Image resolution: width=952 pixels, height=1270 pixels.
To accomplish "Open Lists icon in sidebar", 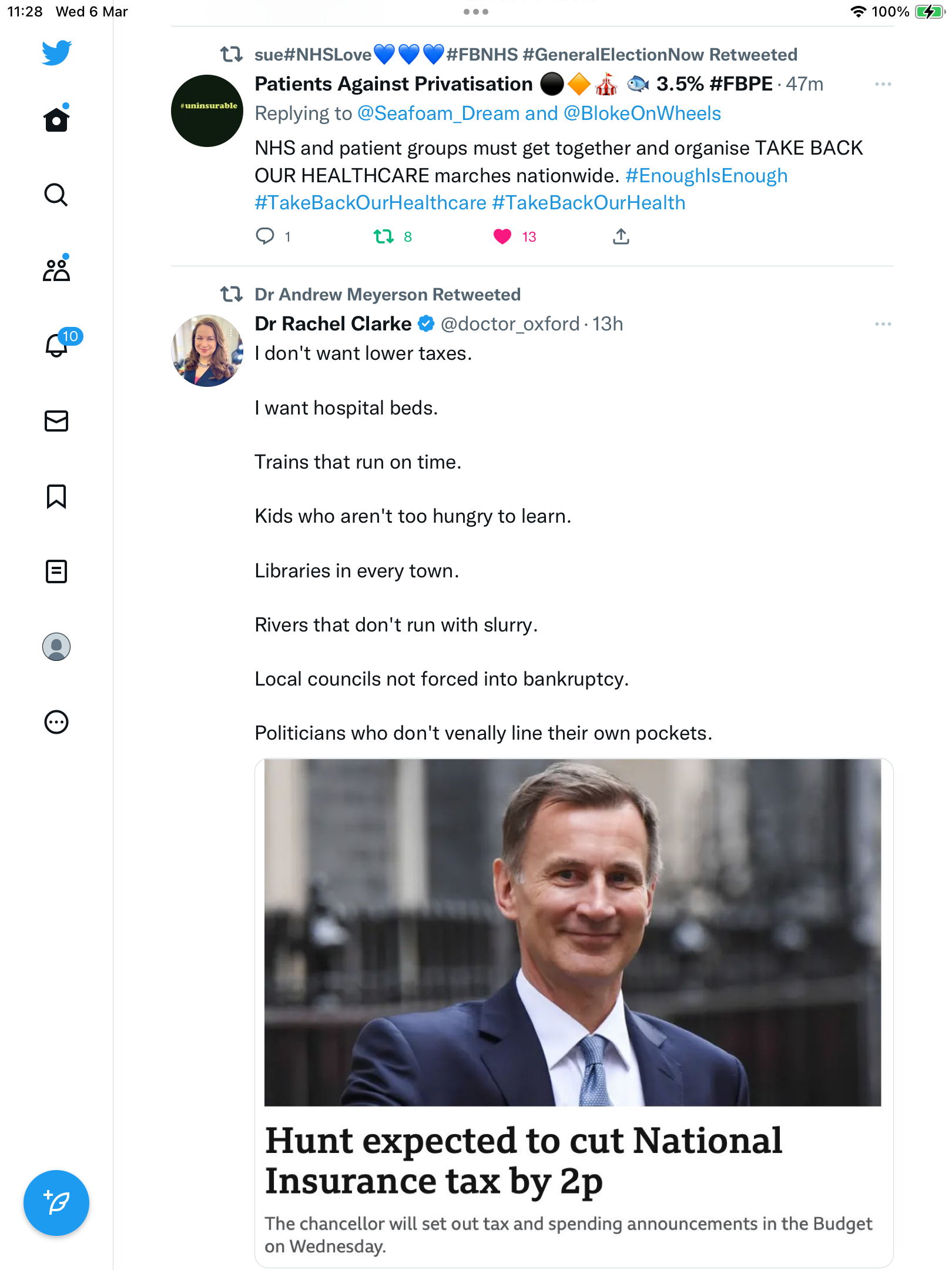I will pos(56,571).
